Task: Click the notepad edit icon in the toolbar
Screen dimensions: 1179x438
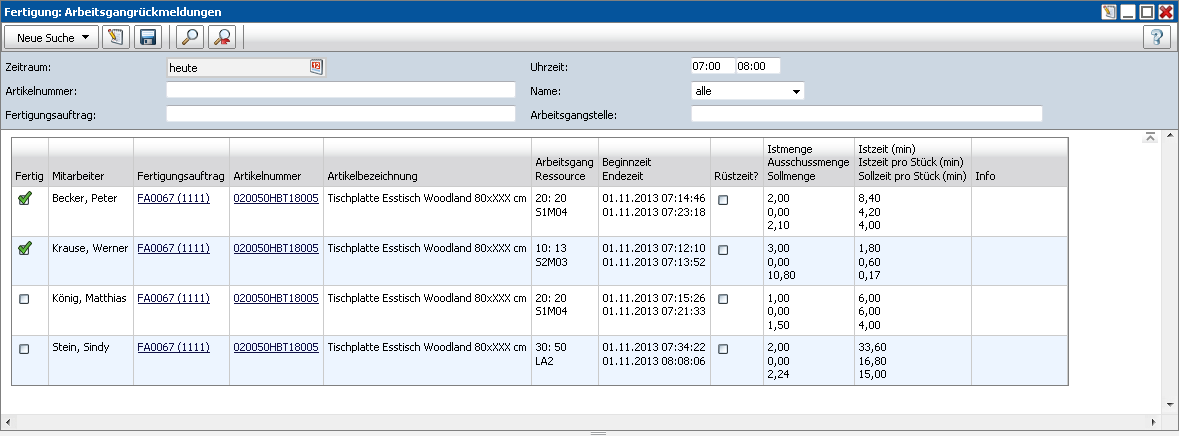Action: [116, 38]
